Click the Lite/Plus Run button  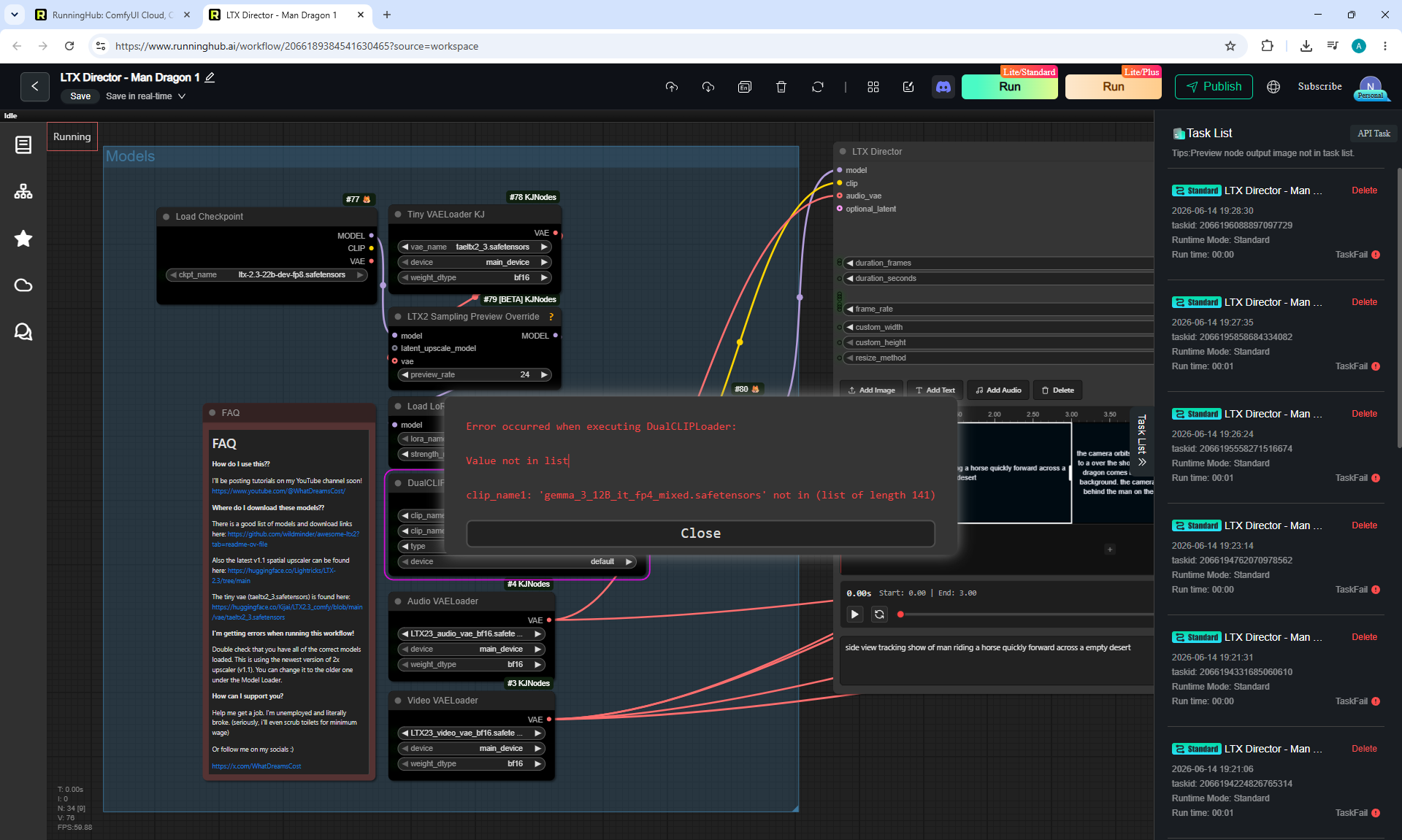(1113, 87)
